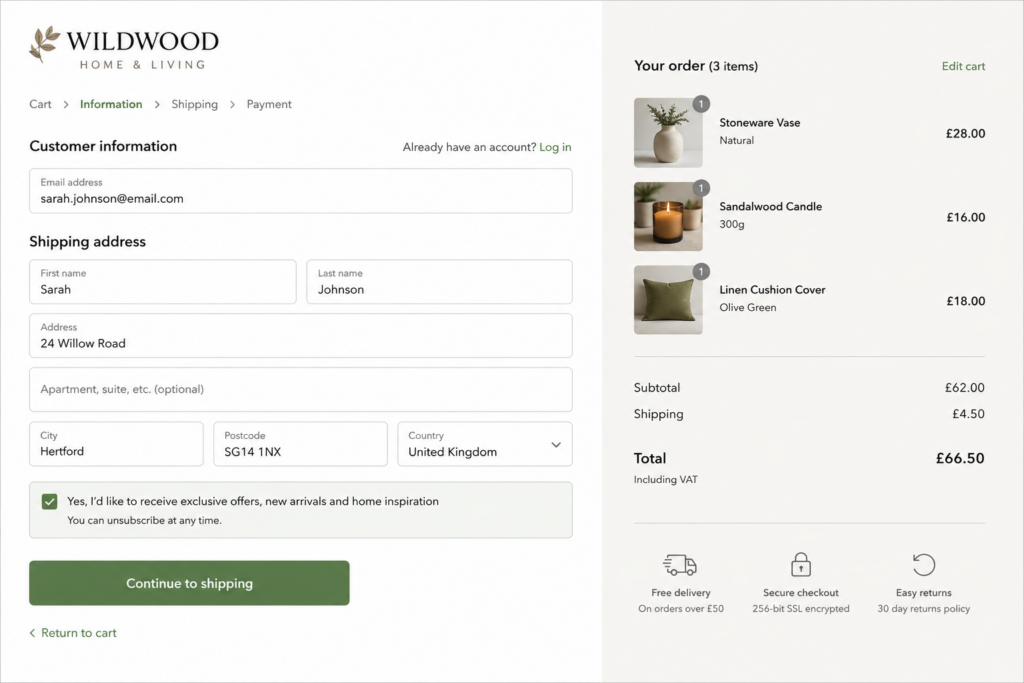
Task: Click Continue to shipping button
Action: point(189,583)
